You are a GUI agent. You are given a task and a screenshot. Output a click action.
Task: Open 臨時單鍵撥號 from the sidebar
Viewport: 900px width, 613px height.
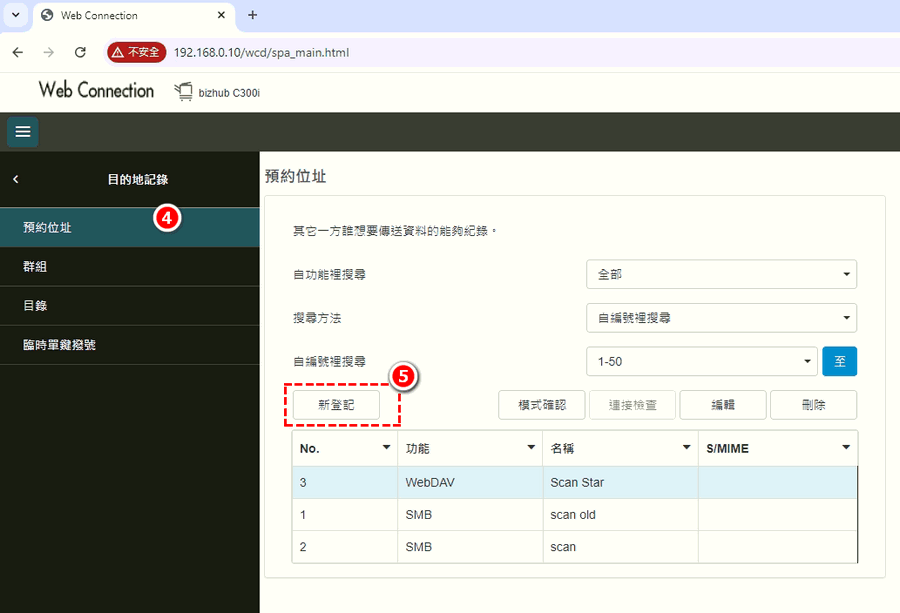click(59, 345)
